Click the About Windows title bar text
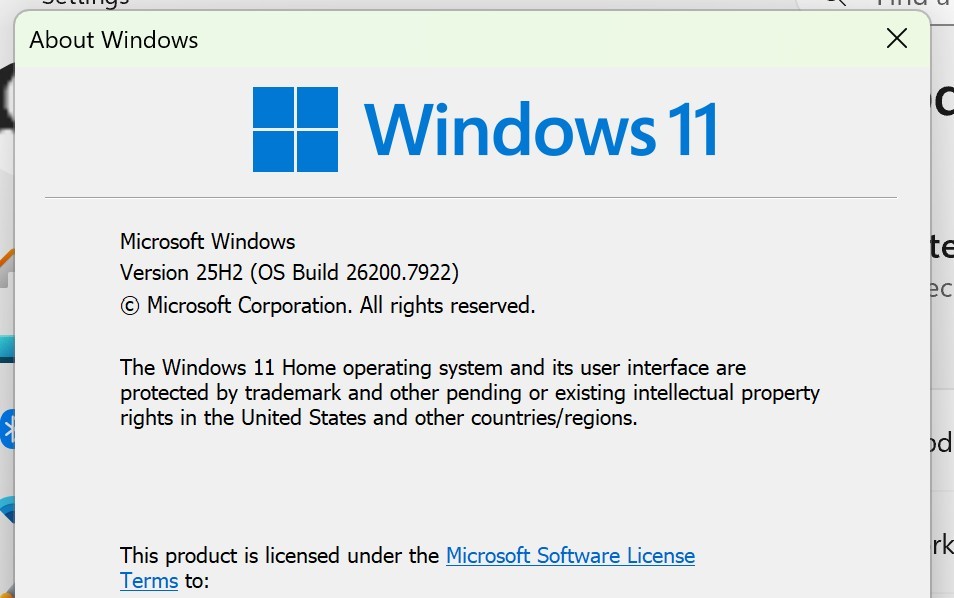This screenshot has width=954, height=598. pos(114,40)
